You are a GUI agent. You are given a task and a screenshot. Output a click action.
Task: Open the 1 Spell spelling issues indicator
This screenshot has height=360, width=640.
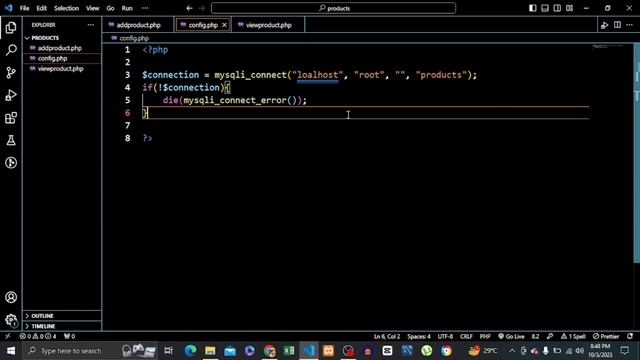pyautogui.click(x=573, y=336)
